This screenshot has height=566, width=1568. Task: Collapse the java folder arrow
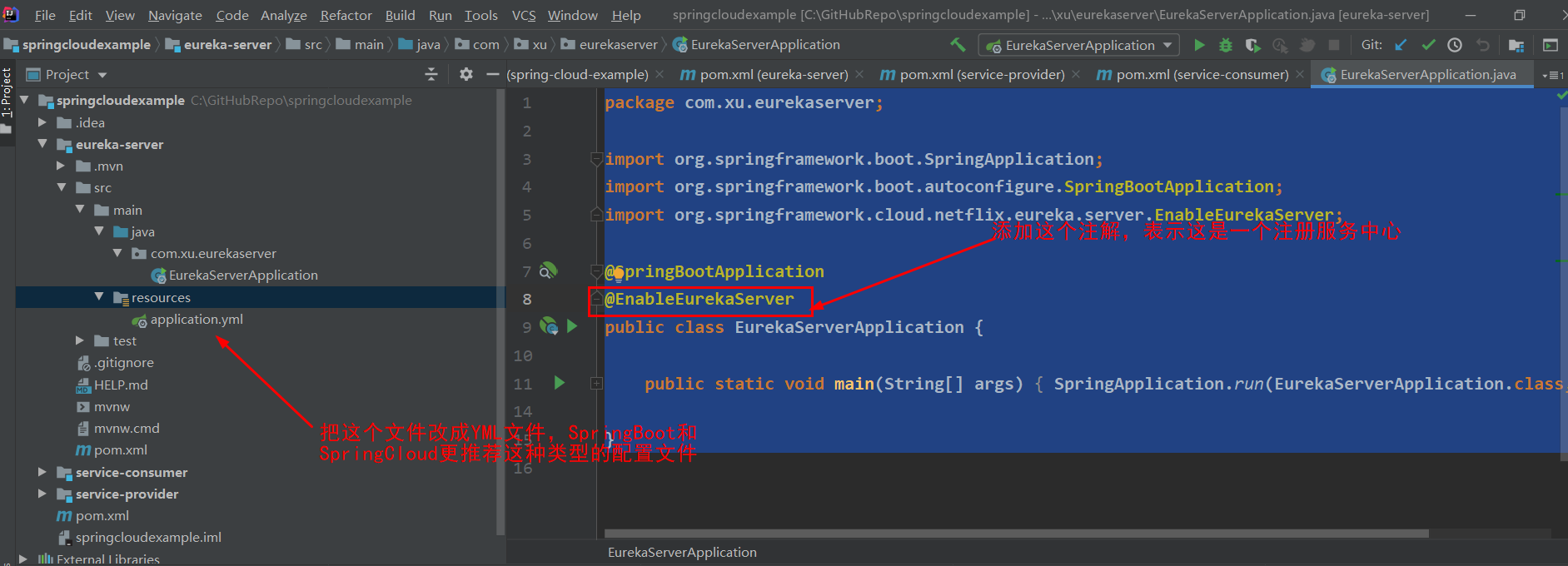(x=99, y=231)
